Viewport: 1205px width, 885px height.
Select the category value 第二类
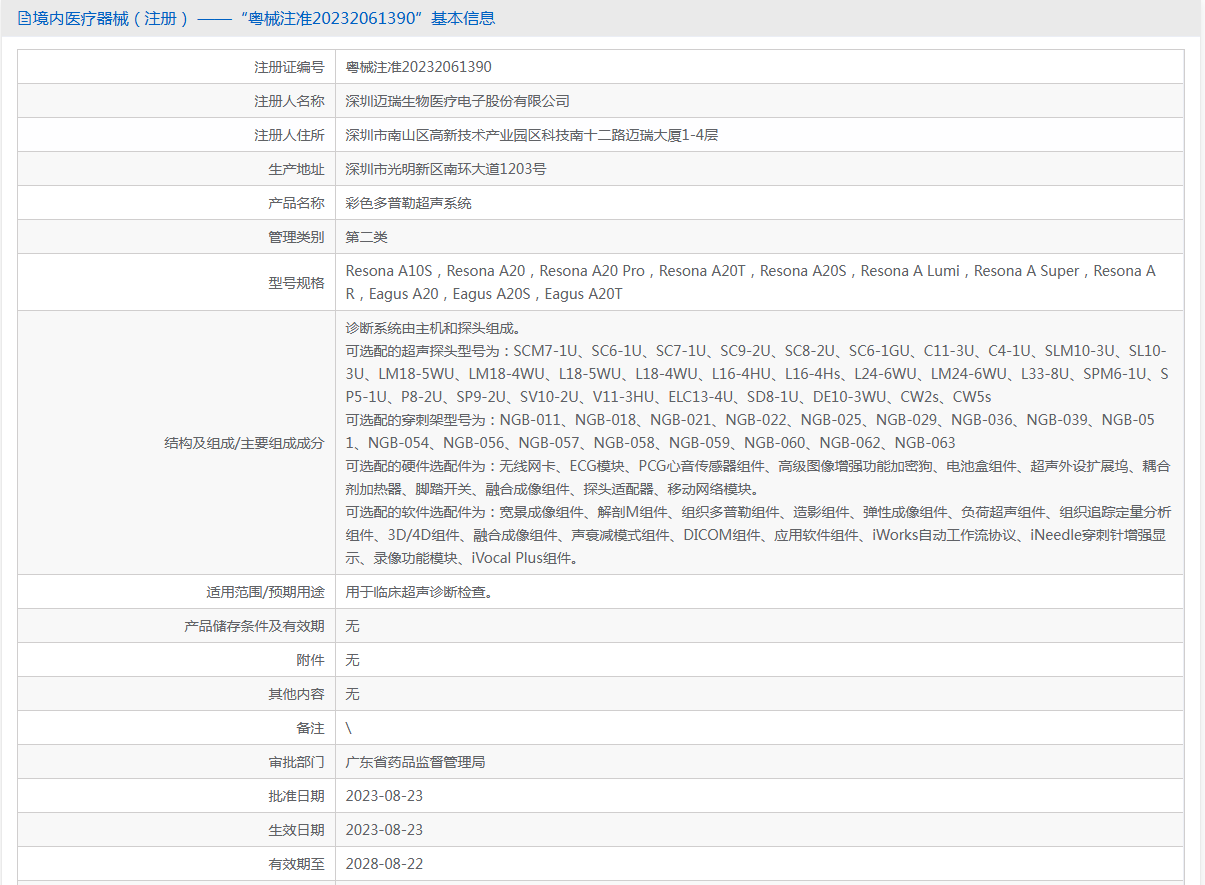click(x=366, y=237)
